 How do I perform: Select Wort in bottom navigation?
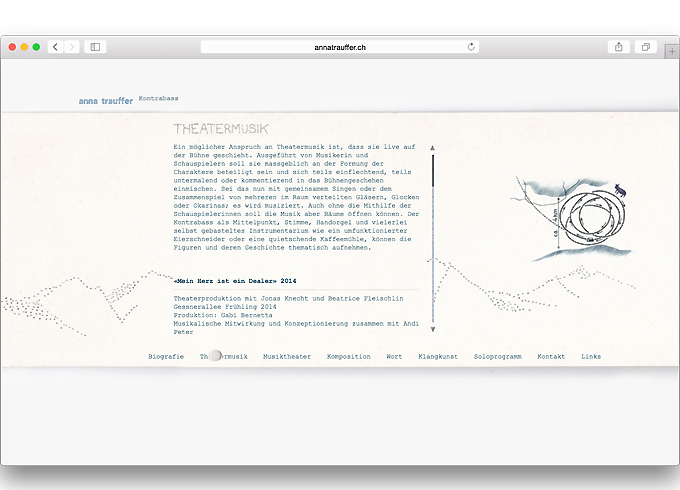394,356
